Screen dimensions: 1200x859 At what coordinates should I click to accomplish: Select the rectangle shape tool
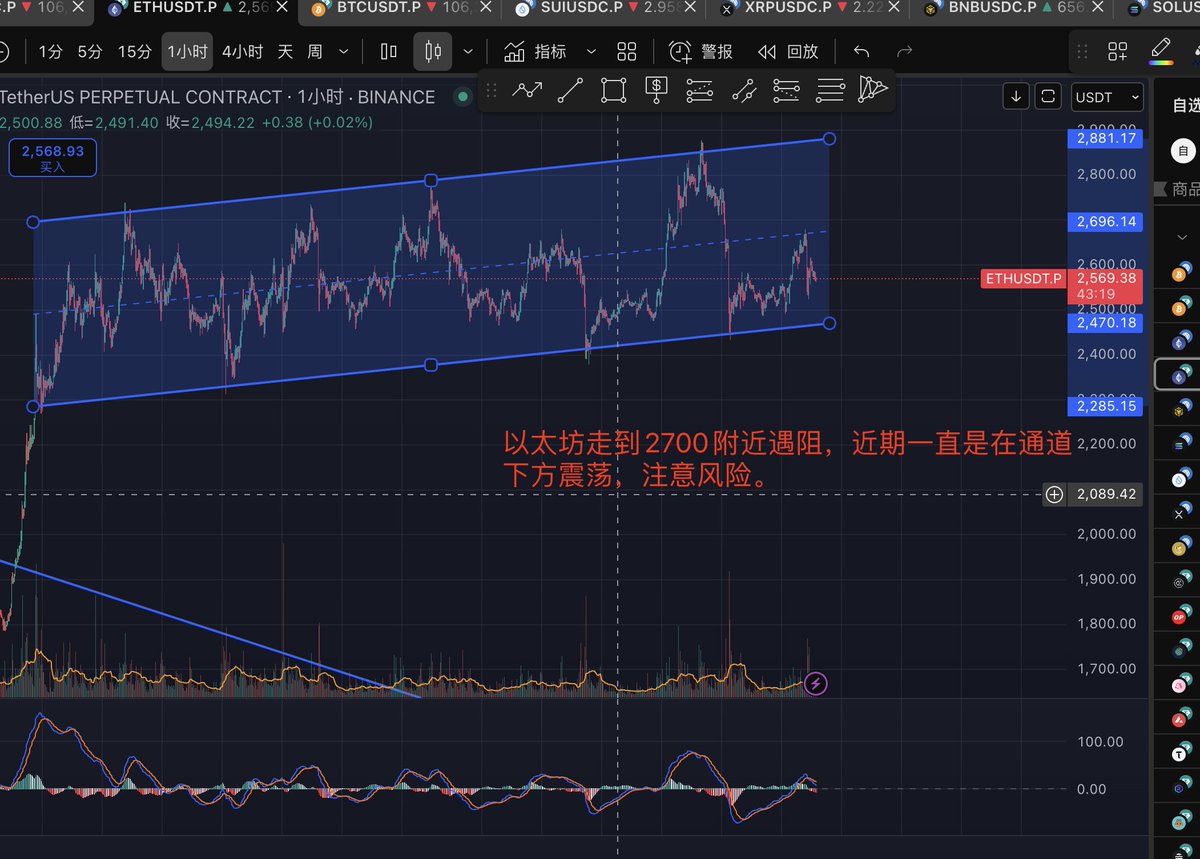tap(613, 90)
